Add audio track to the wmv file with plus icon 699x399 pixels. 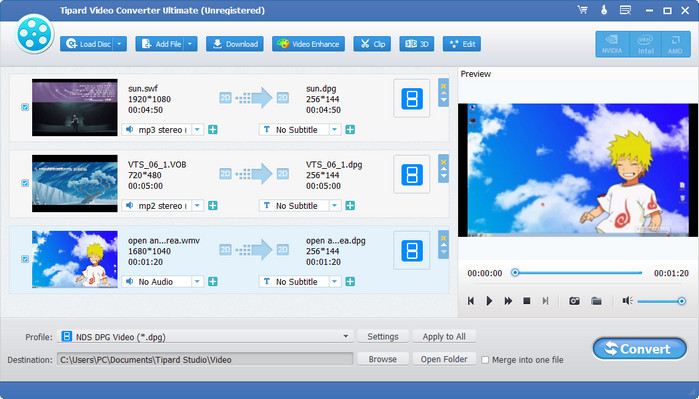coord(213,282)
